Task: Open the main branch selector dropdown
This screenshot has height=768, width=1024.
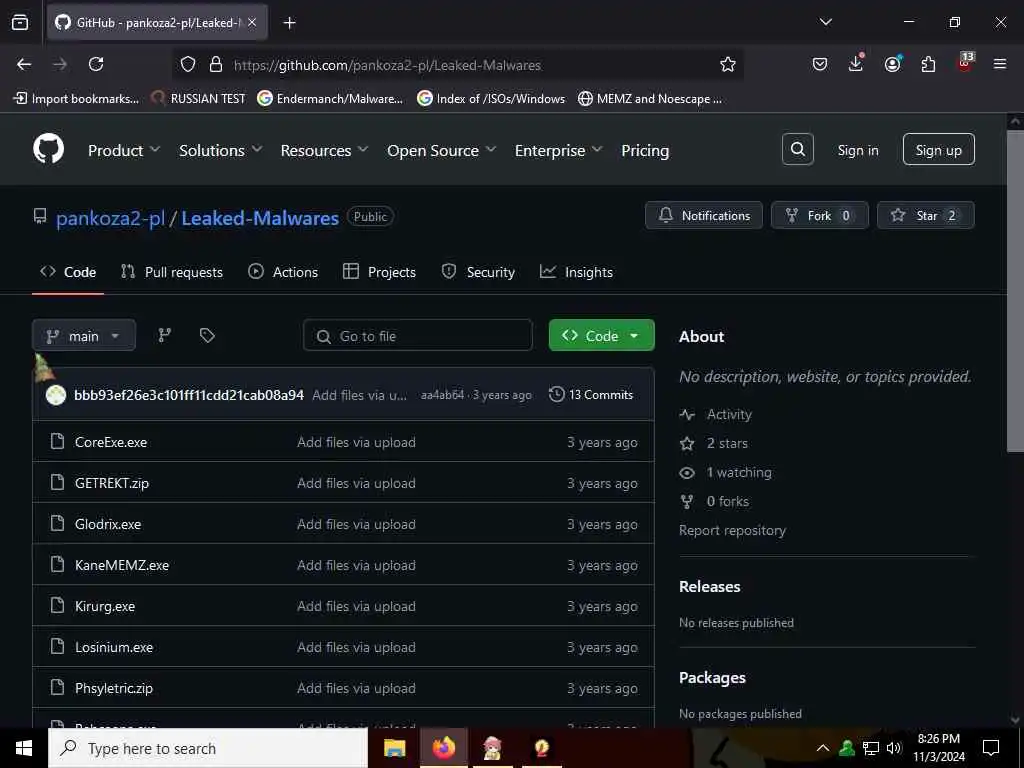Action: coord(84,335)
